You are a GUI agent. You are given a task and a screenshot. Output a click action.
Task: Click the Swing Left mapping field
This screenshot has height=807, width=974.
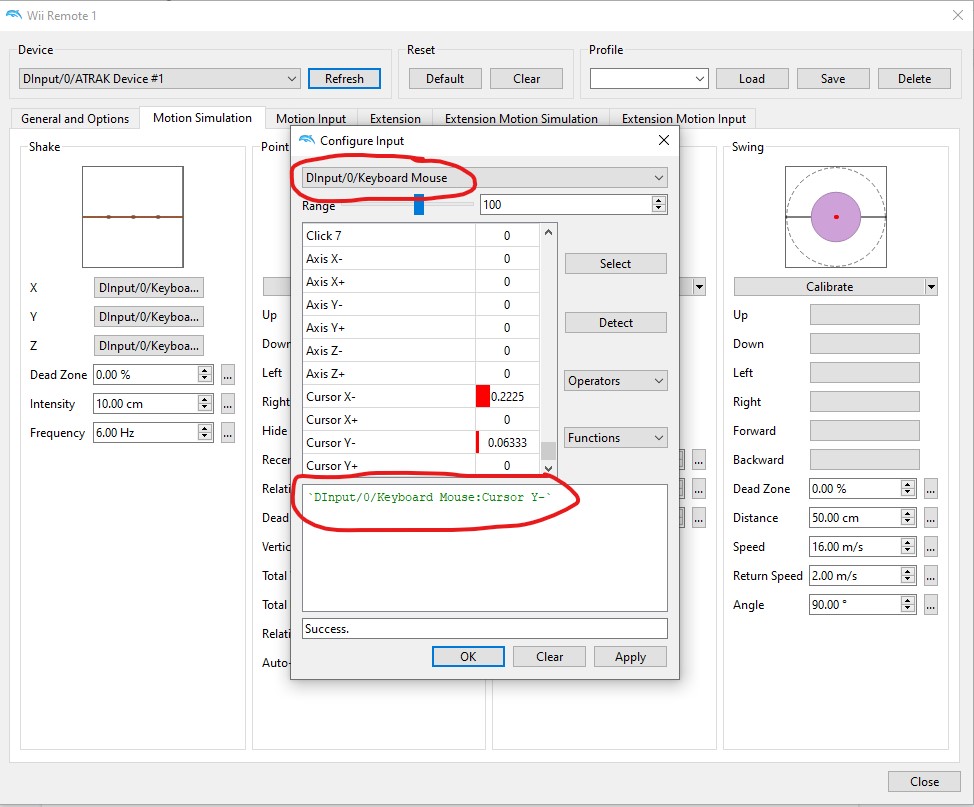(865, 373)
